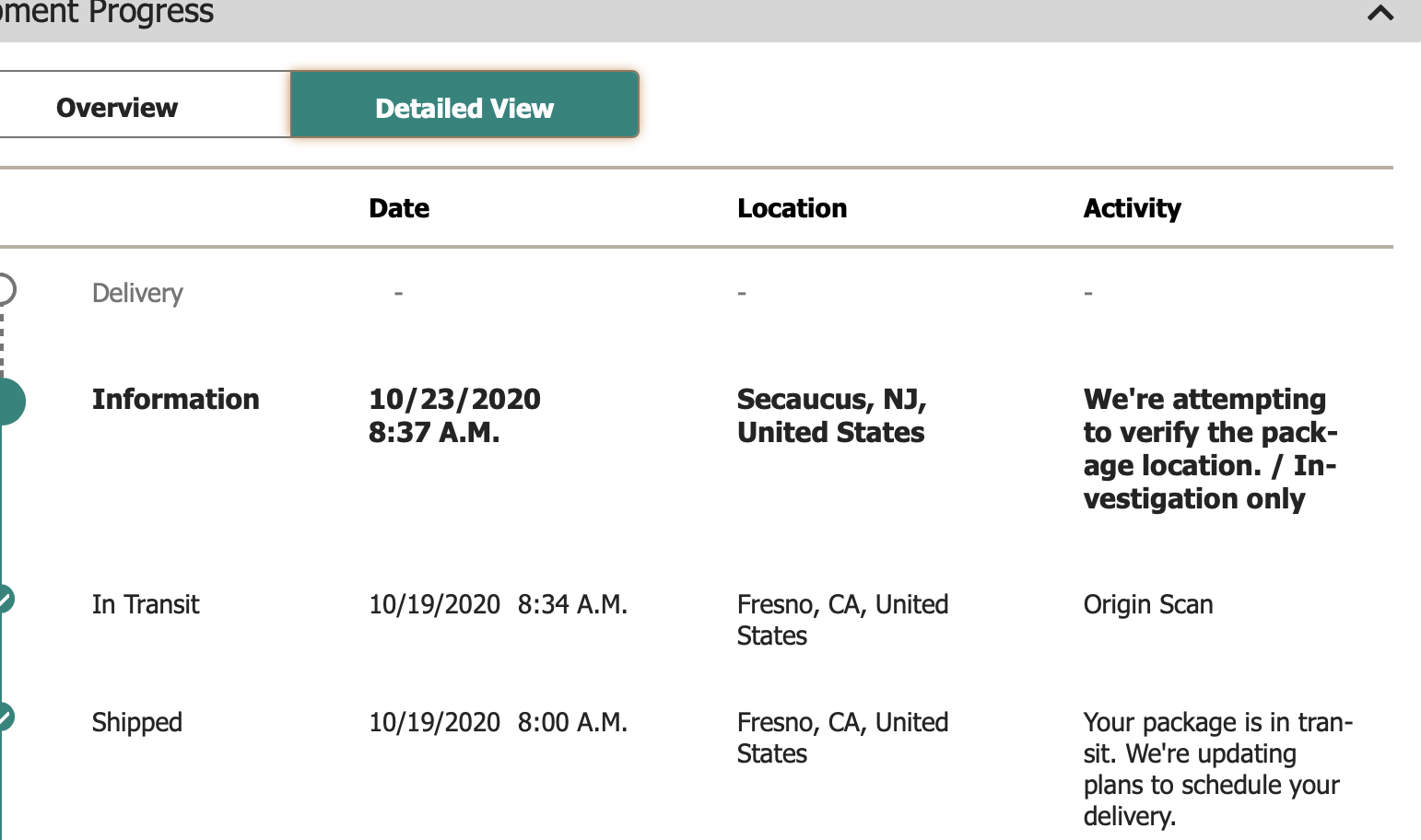Click the In Transit checkmark icon
Image resolution: width=1421 pixels, height=840 pixels.
[x=6, y=600]
